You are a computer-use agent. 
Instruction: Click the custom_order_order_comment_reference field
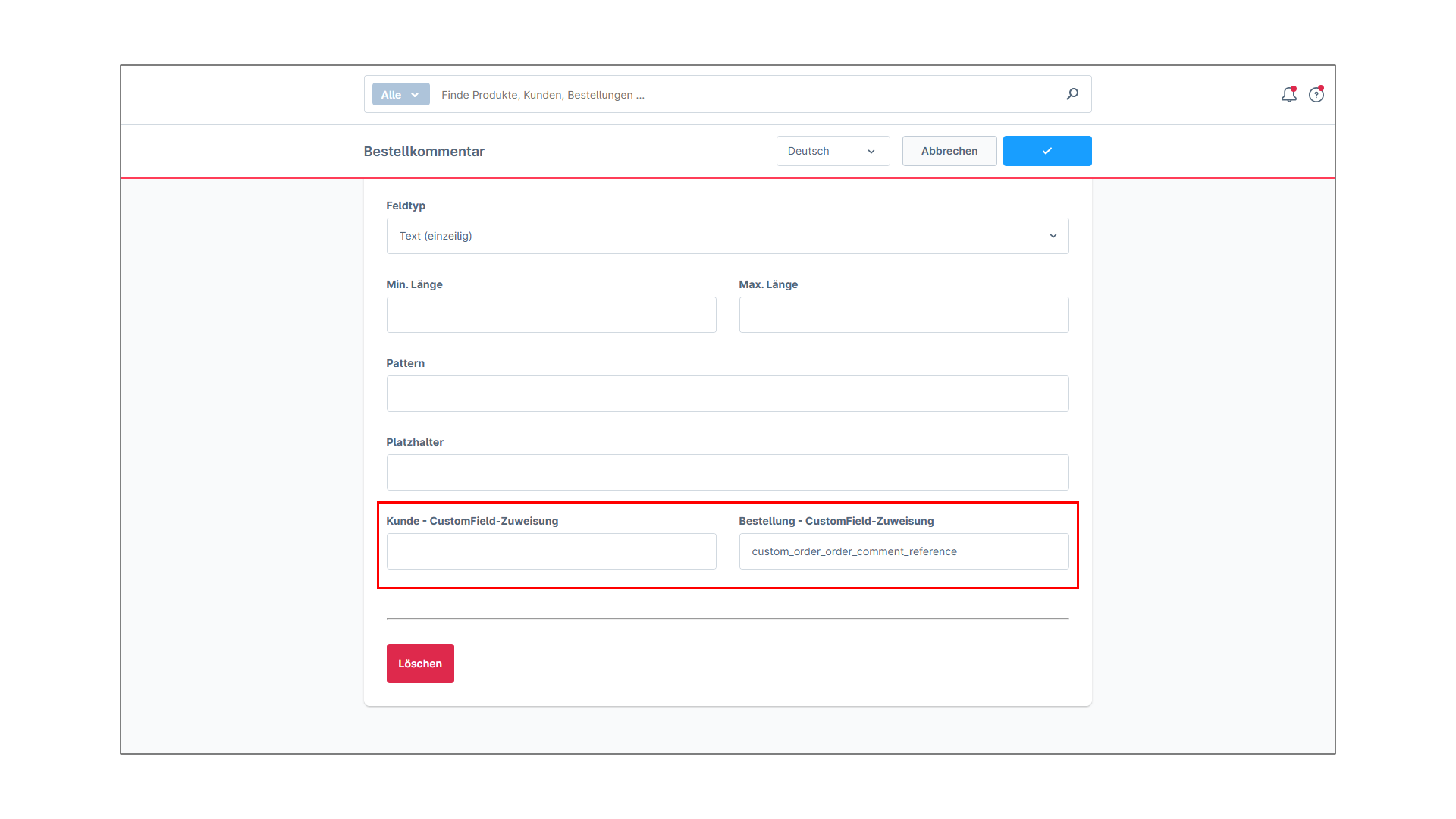click(x=904, y=551)
